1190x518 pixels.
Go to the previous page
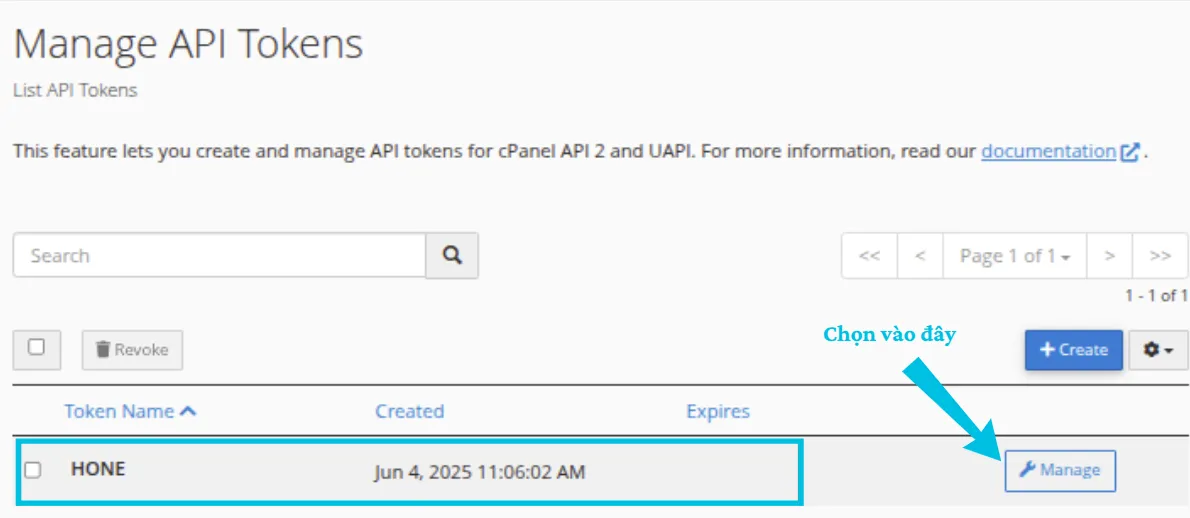click(921, 256)
